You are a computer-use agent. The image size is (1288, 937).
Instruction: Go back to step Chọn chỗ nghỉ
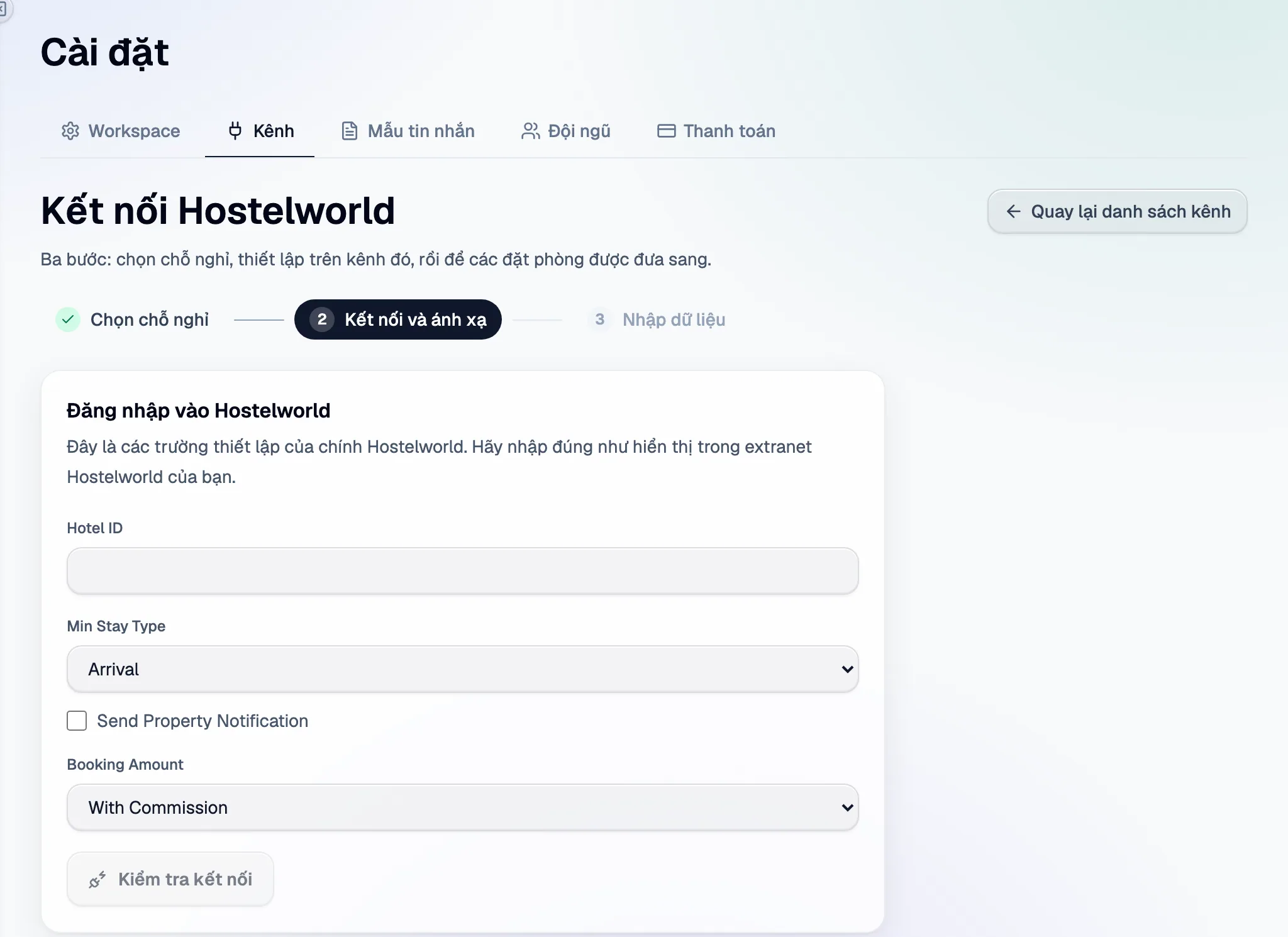pos(132,319)
